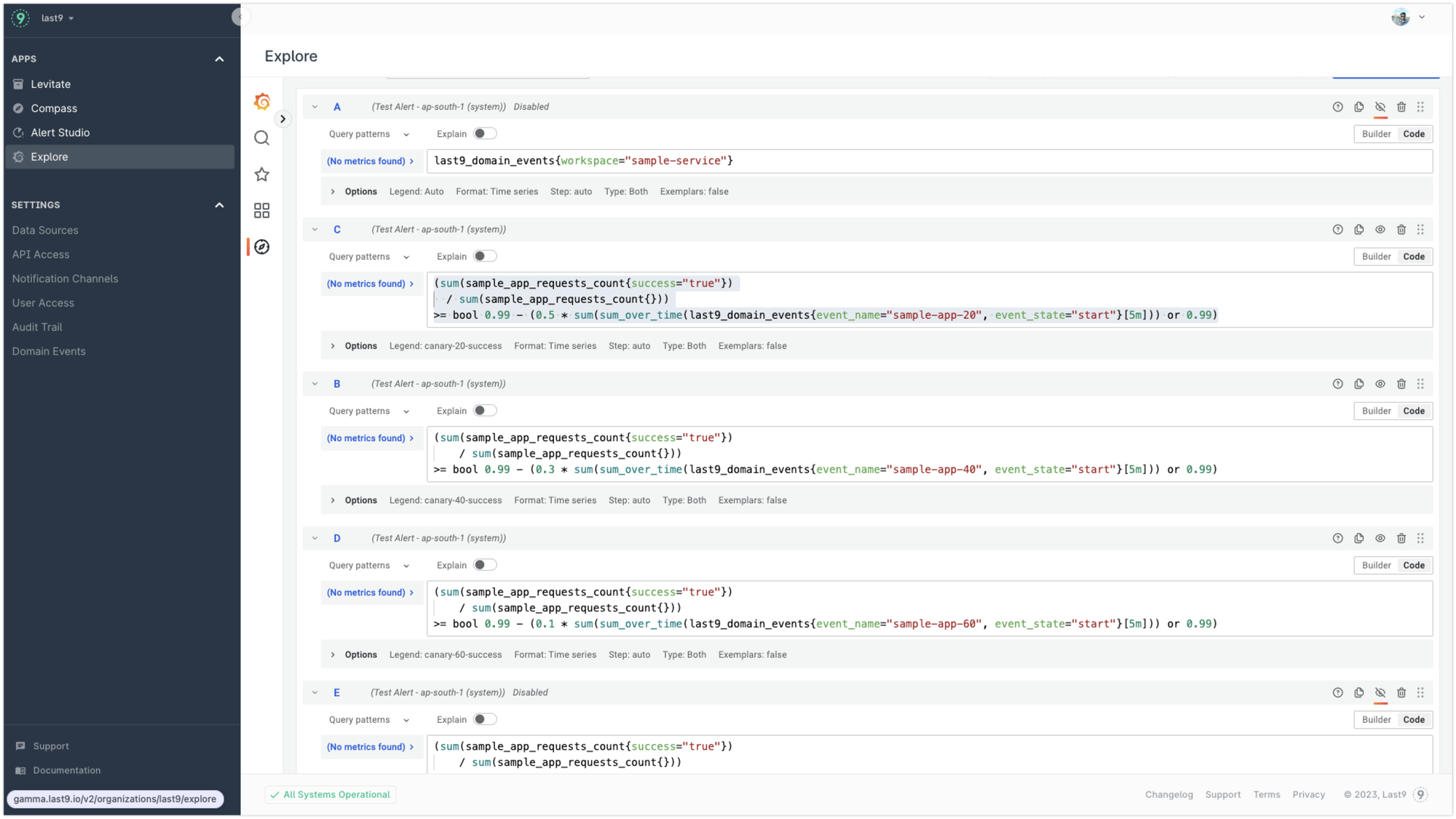The height and width of the screenshot is (819, 1456).
Task: Click the All Systems Operational status link
Action: tap(330, 794)
